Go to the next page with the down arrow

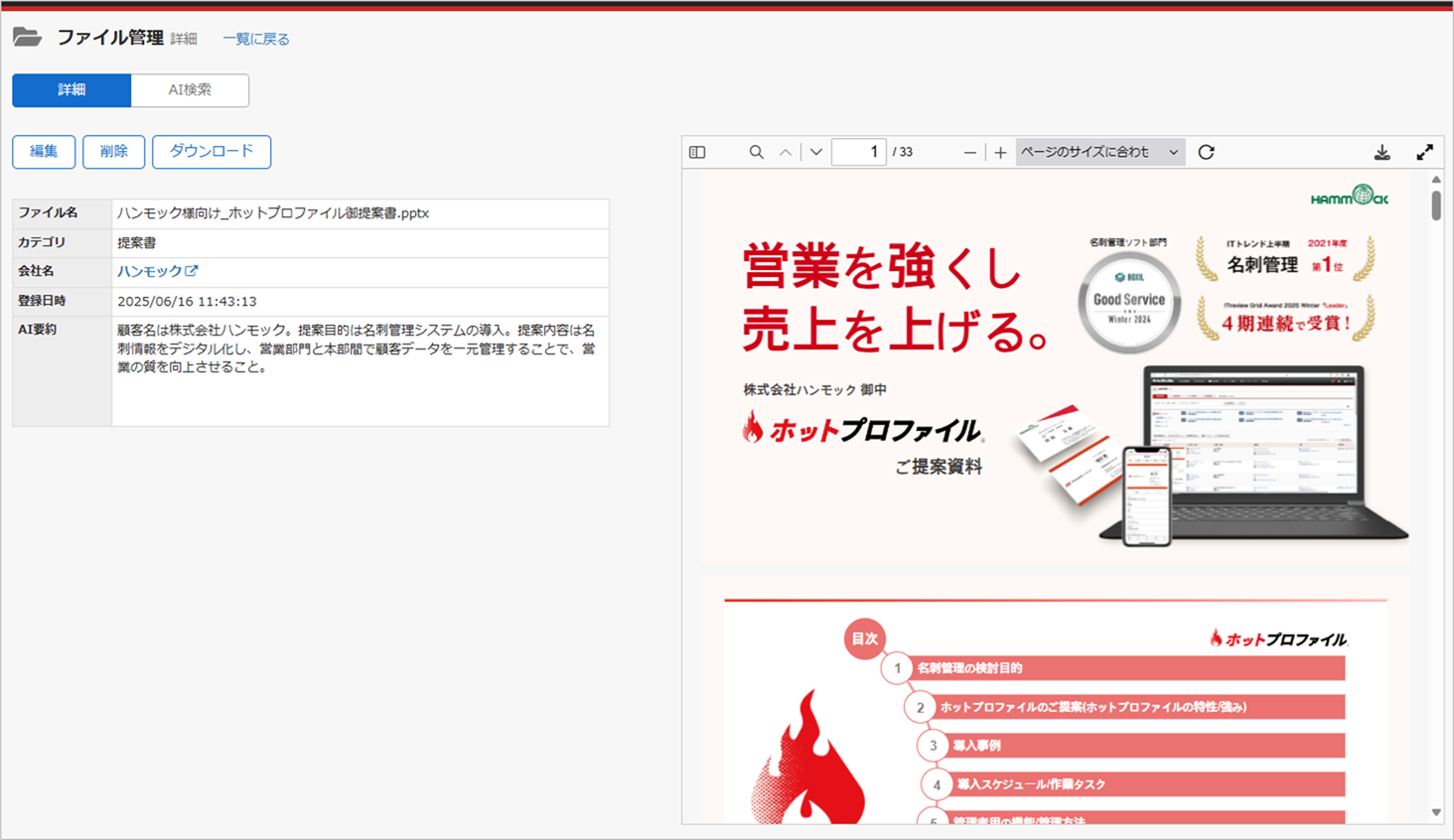(x=815, y=152)
